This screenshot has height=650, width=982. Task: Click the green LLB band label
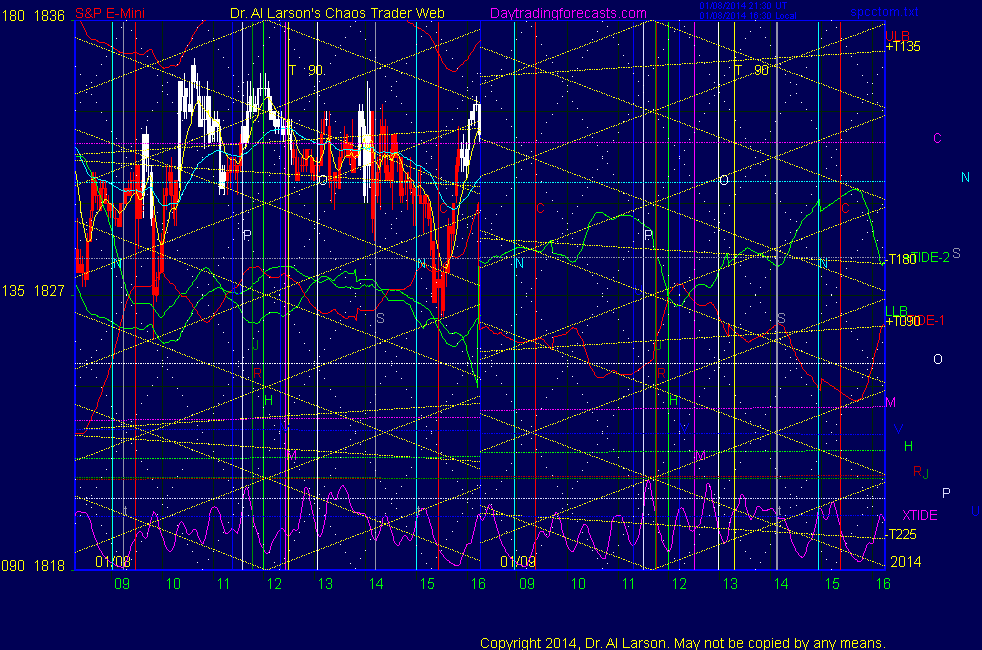[x=896, y=311]
